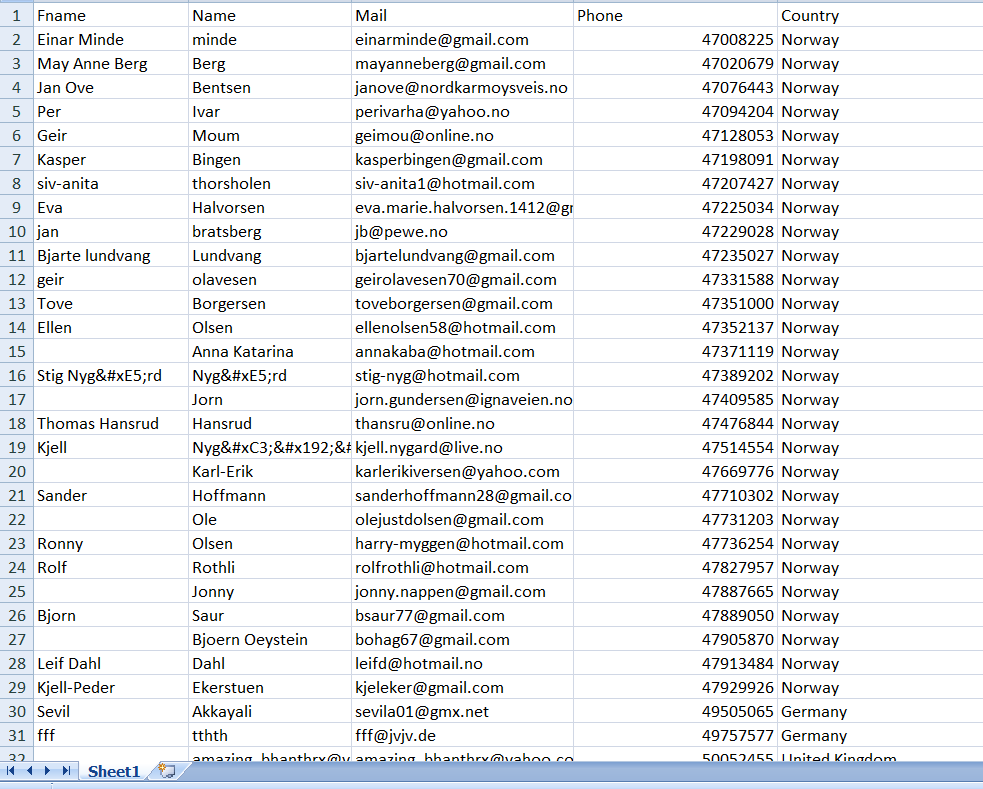983x789 pixels.
Task: Click the cell containing May Anne Berg
Action: pos(111,63)
